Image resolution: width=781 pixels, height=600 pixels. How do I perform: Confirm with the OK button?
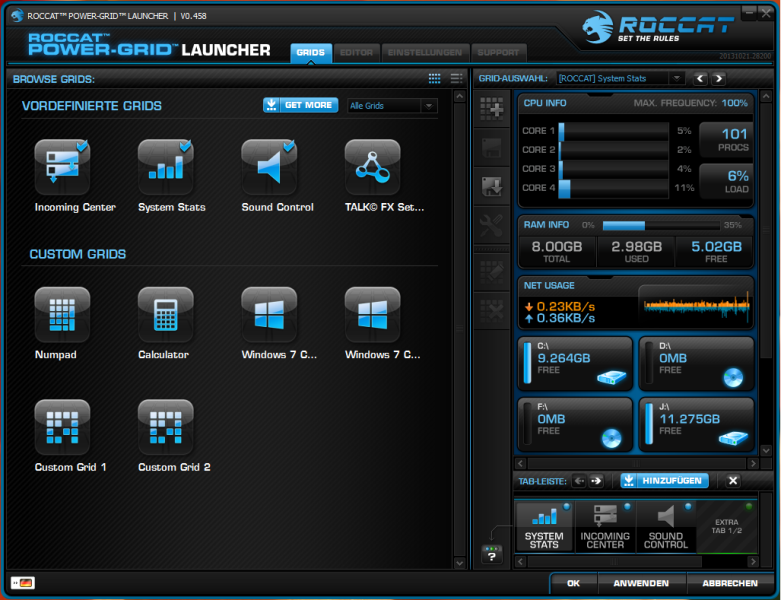(573, 583)
